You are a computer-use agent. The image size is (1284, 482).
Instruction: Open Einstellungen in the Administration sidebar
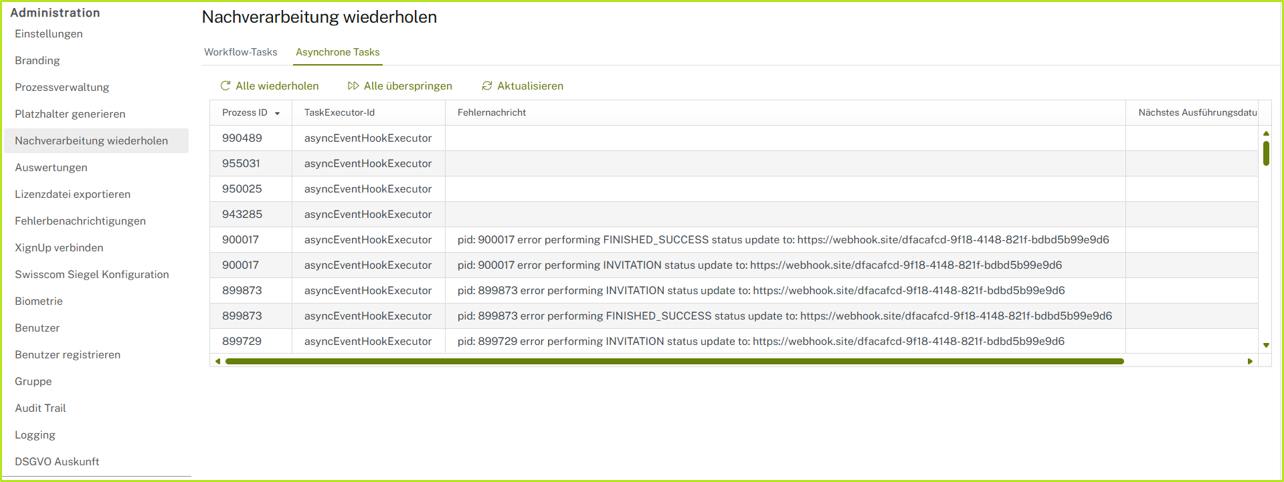49,34
